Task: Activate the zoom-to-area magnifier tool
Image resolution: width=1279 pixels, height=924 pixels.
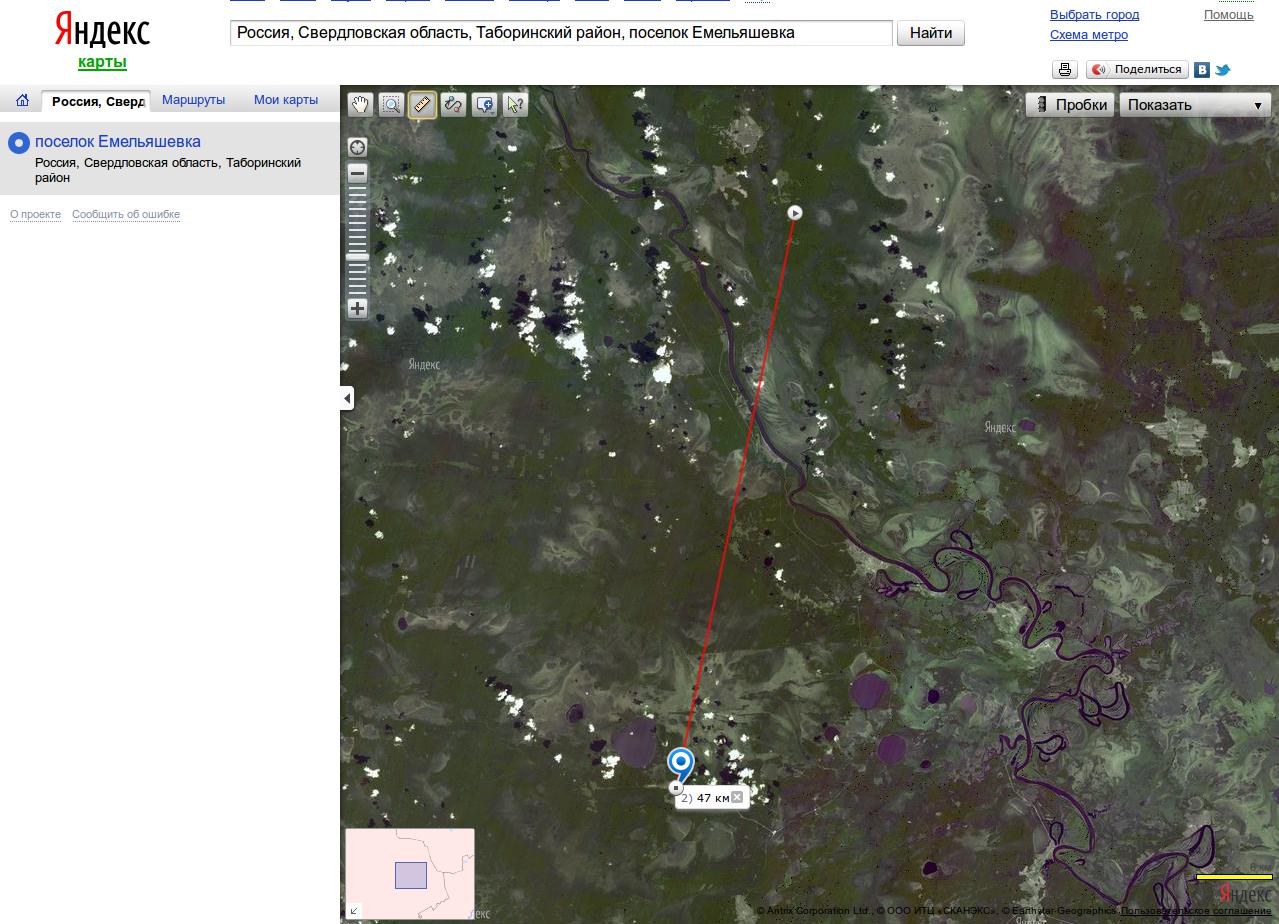Action: point(391,105)
